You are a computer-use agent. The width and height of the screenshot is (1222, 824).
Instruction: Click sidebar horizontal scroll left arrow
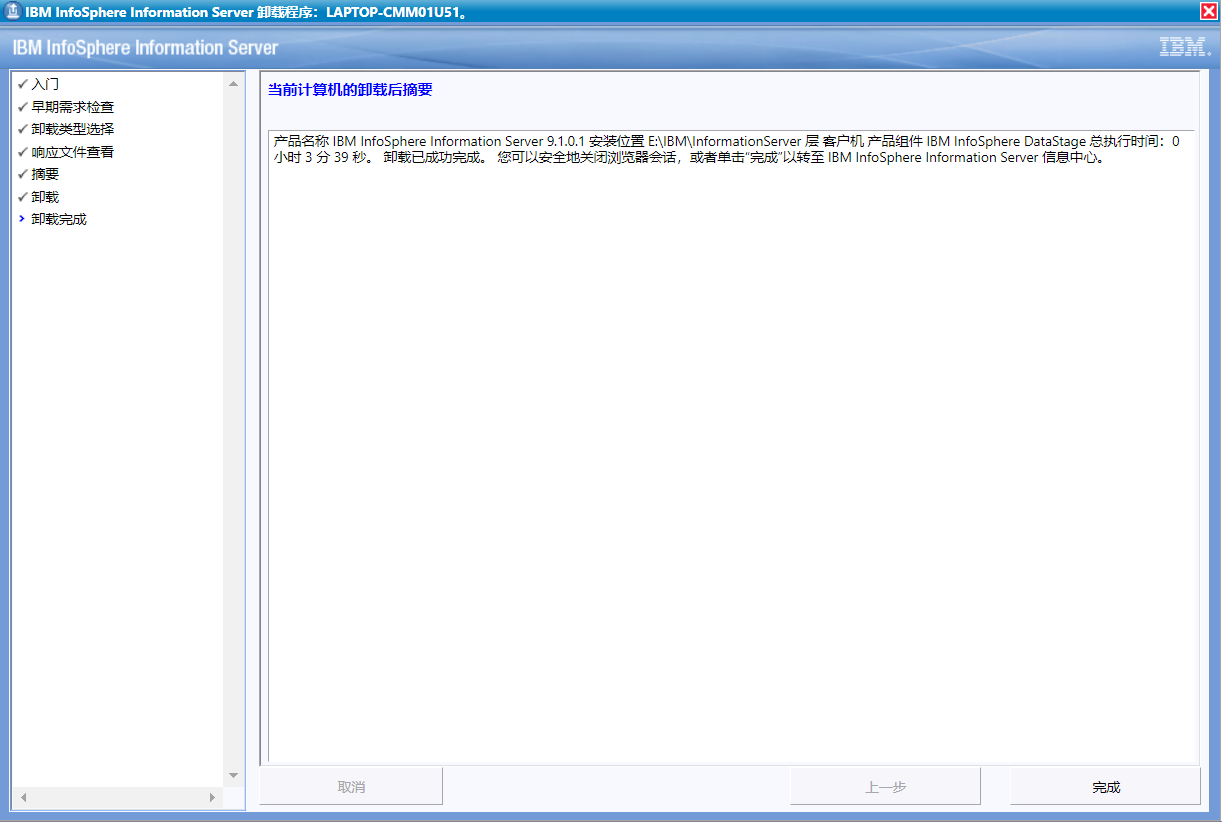[24, 797]
